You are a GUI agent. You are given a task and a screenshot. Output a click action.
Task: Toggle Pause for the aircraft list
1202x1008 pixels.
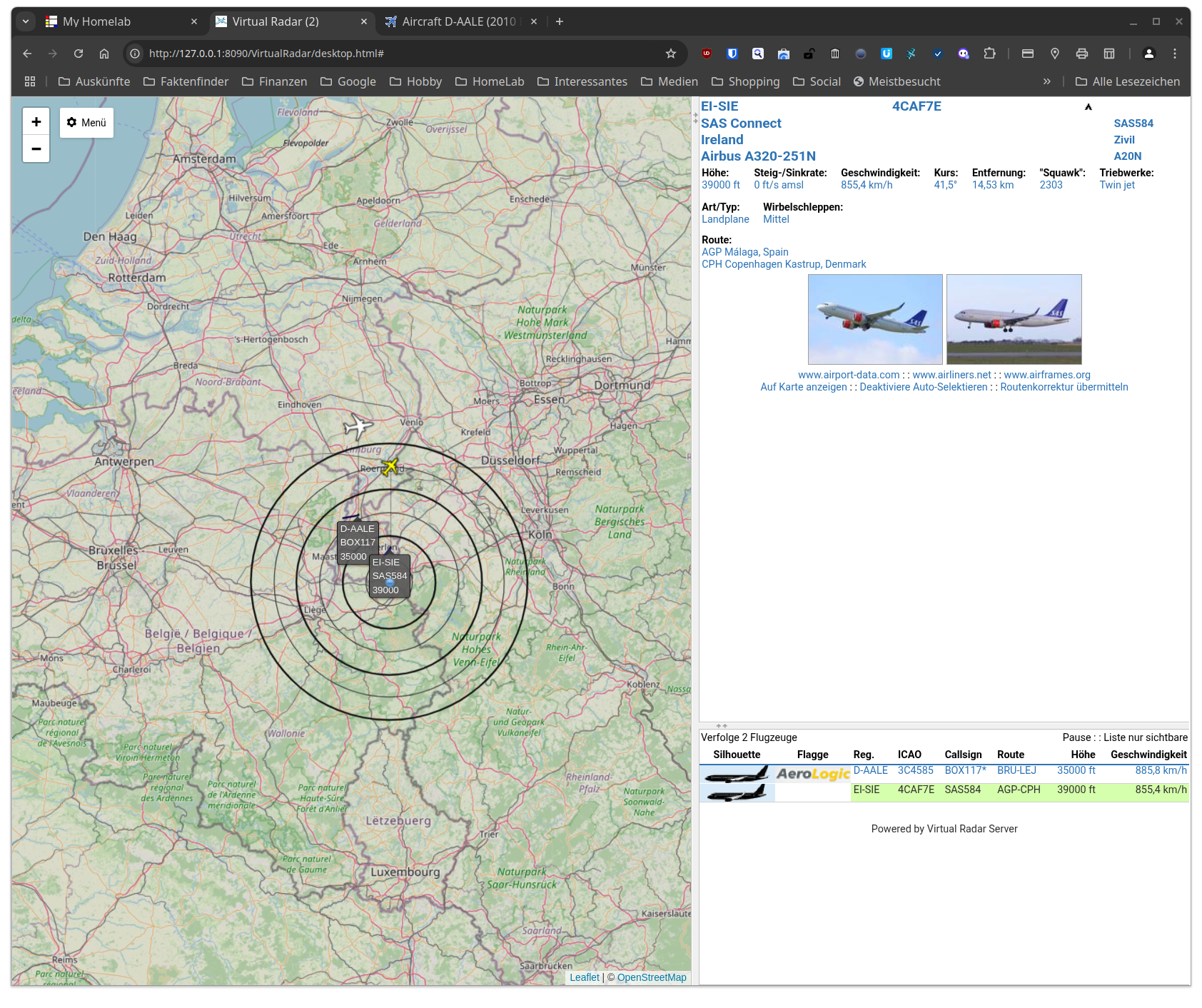1076,737
